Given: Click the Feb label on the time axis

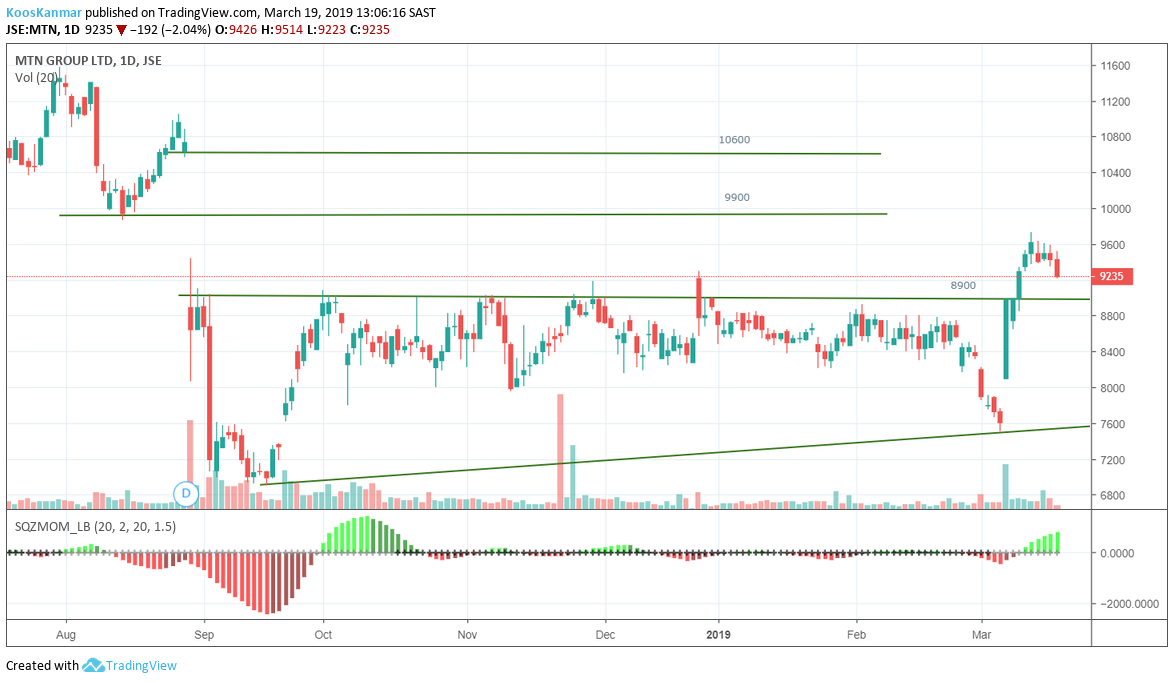Looking at the screenshot, I should pyautogui.click(x=857, y=635).
